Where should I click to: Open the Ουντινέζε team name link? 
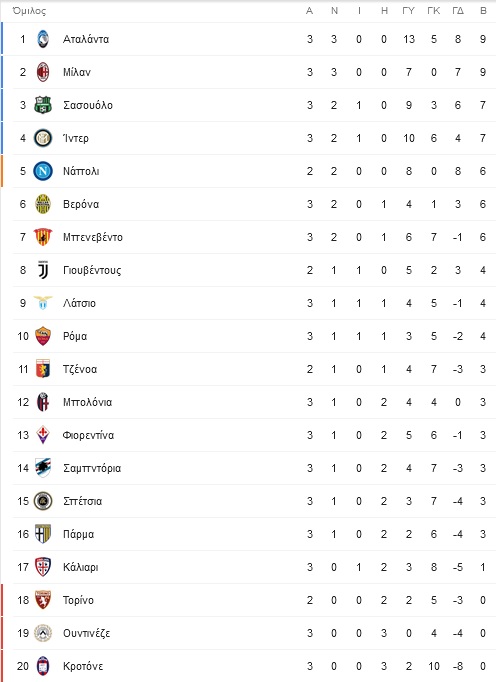[86, 633]
